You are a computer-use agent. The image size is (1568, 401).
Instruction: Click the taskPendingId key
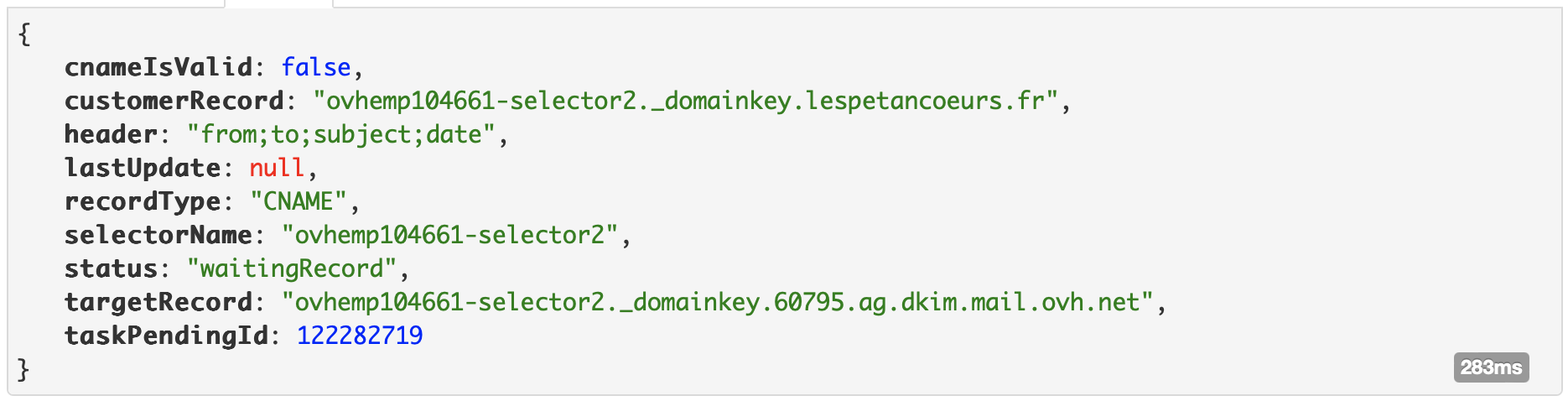(x=166, y=336)
